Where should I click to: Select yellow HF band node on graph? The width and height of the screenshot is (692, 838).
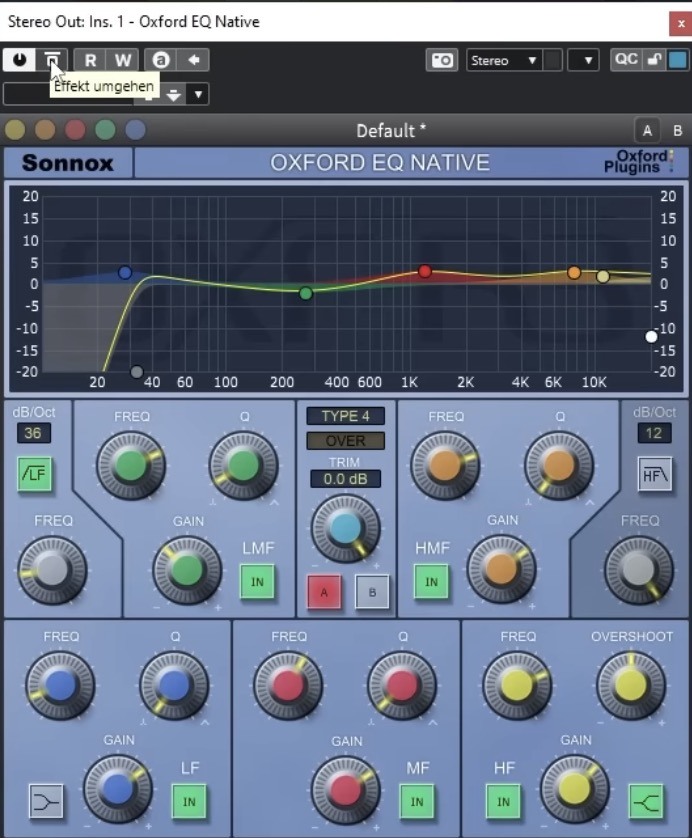pos(603,276)
